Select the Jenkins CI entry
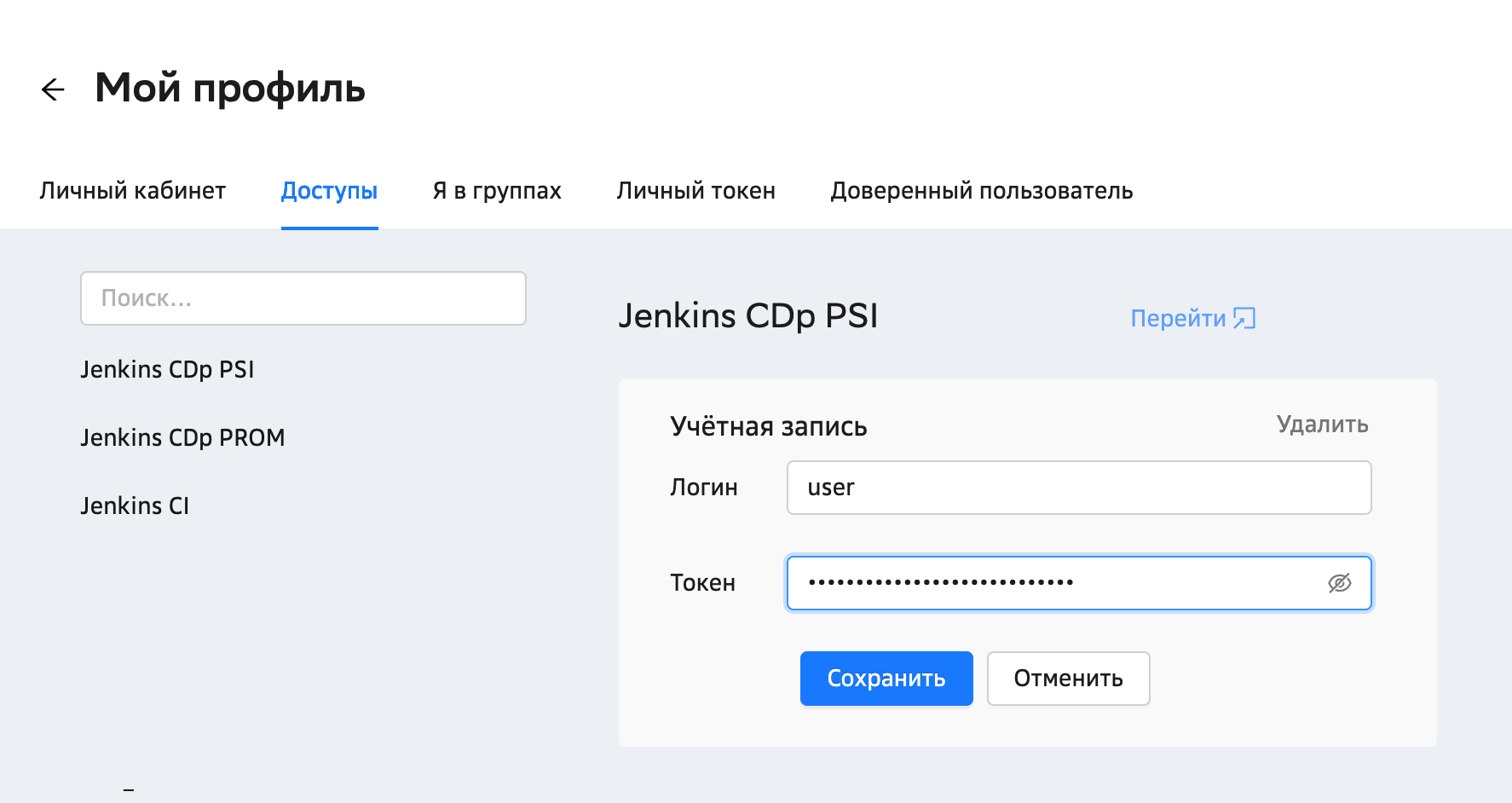This screenshot has width=1512, height=803. 135,506
